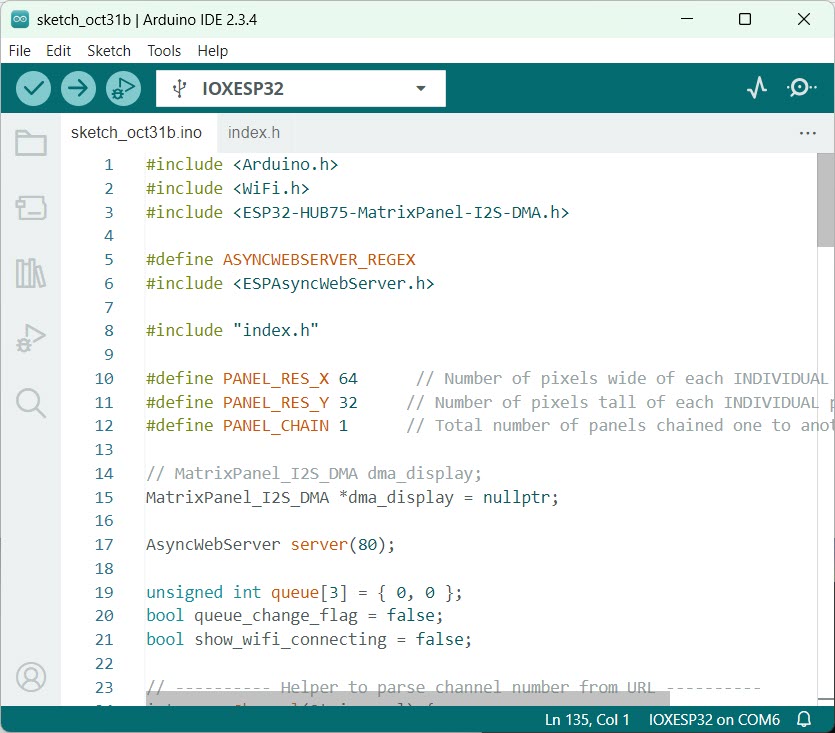
Task: Click IOXESP32 on COM6 in status bar
Action: 714,720
